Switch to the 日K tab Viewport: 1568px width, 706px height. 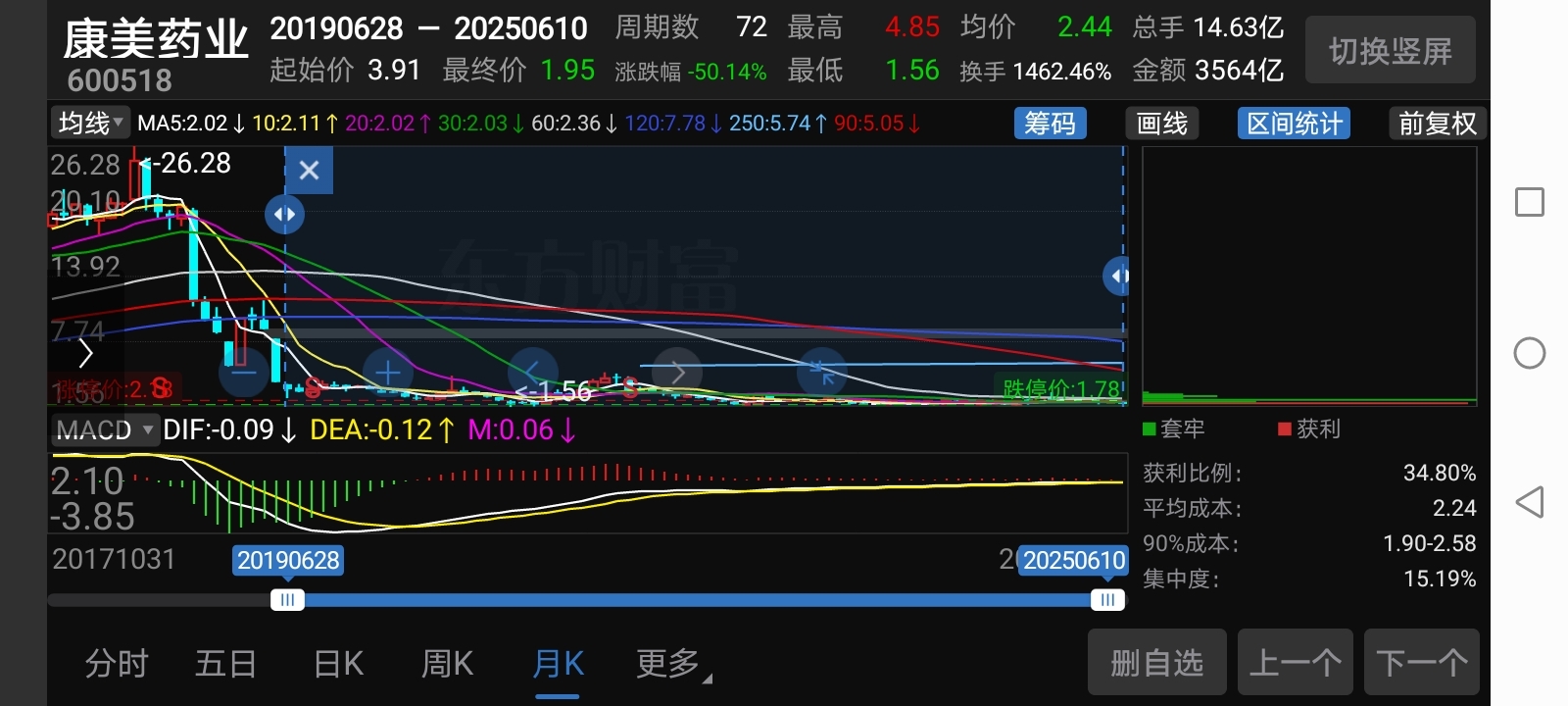click(338, 664)
